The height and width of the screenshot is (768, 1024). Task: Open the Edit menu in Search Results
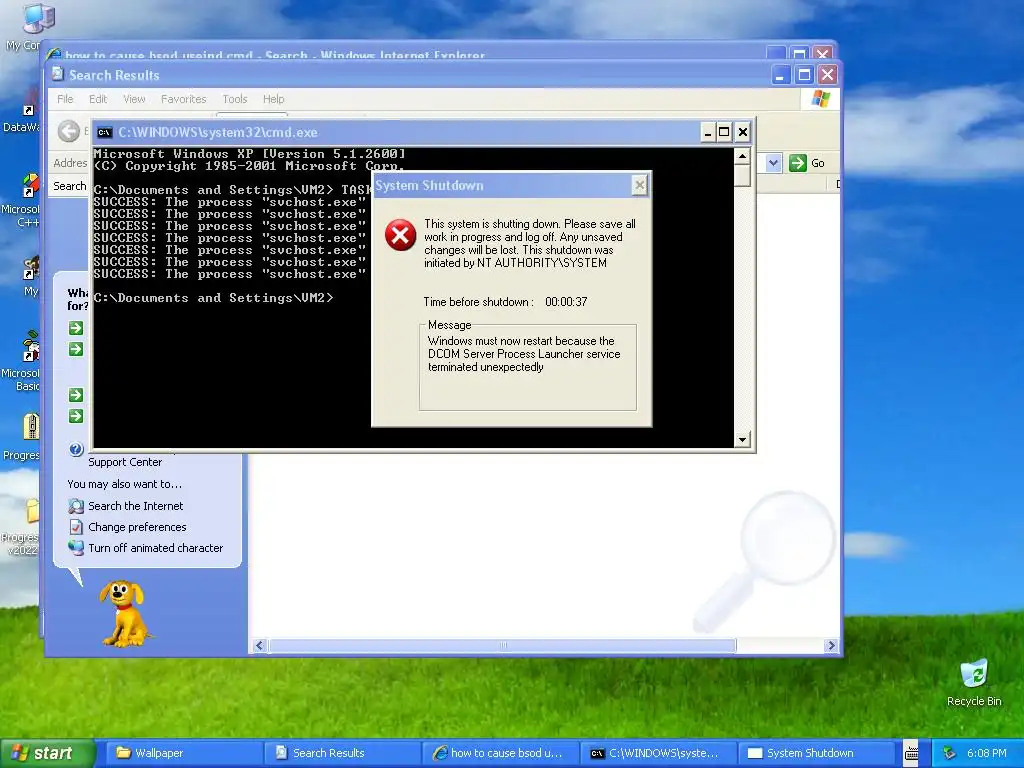tap(98, 99)
